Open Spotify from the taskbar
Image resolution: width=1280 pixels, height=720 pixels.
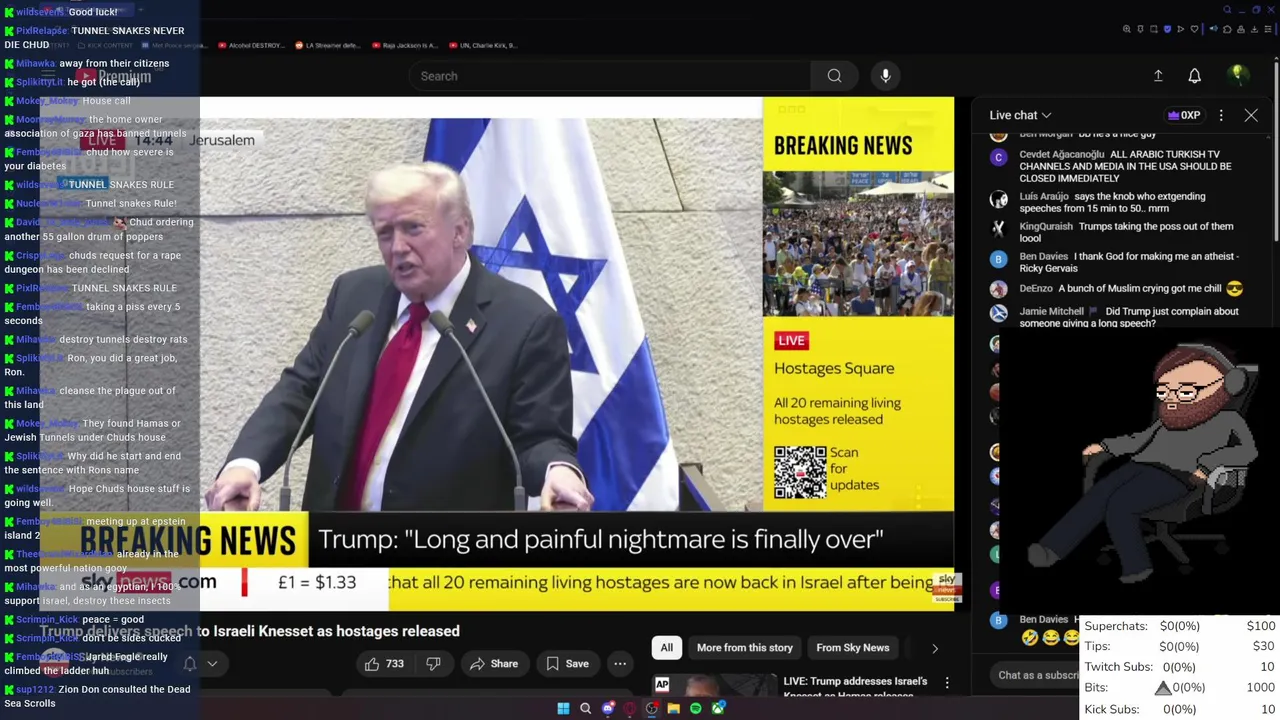(696, 708)
